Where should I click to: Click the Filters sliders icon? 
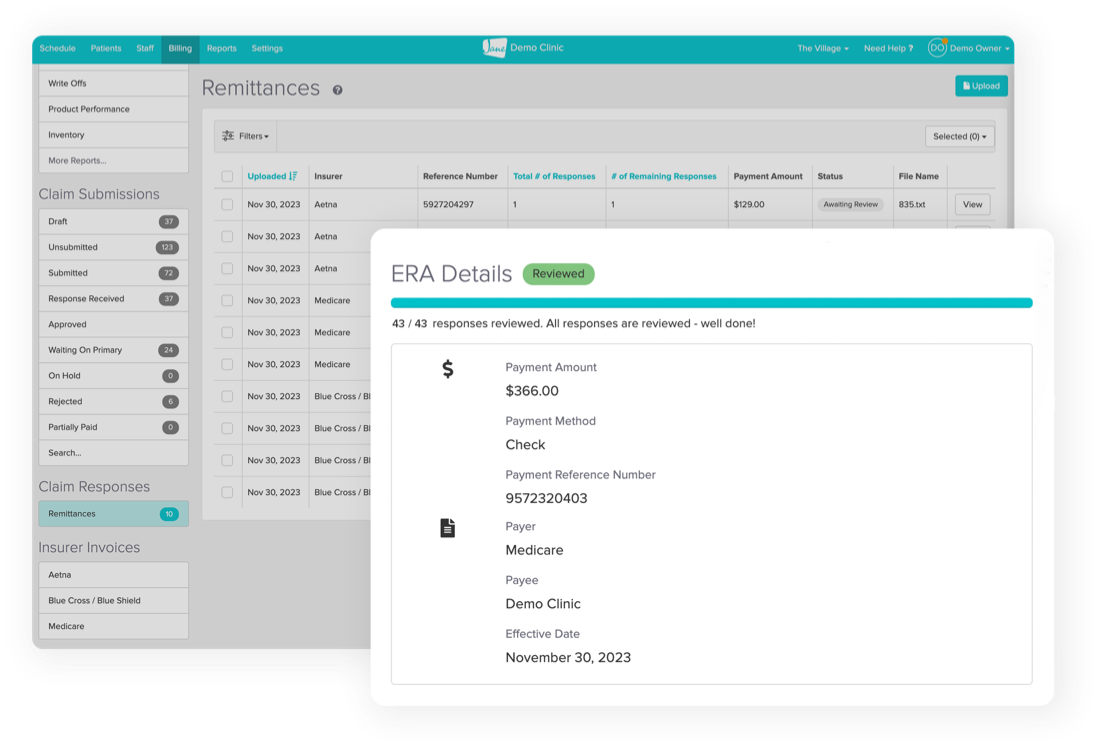(228, 136)
